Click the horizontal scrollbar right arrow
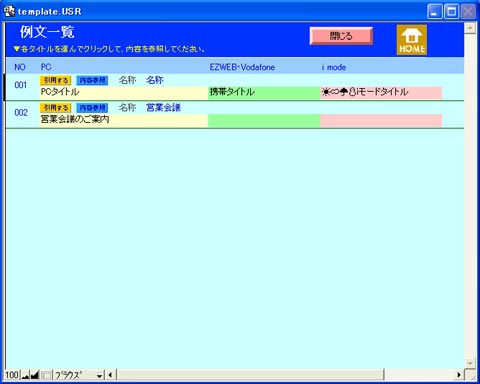 click(x=459, y=375)
